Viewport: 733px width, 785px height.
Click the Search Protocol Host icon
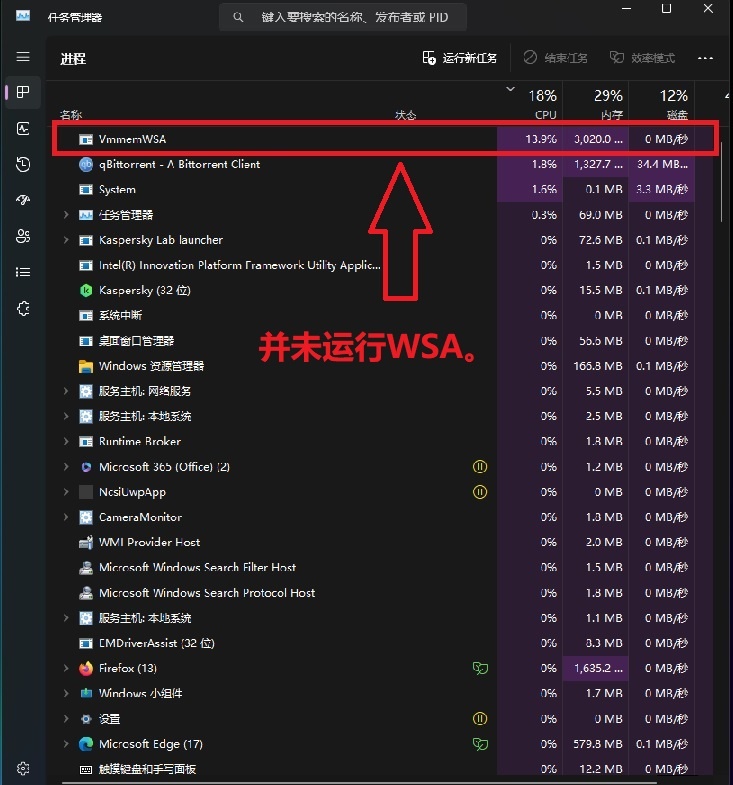(x=86, y=593)
